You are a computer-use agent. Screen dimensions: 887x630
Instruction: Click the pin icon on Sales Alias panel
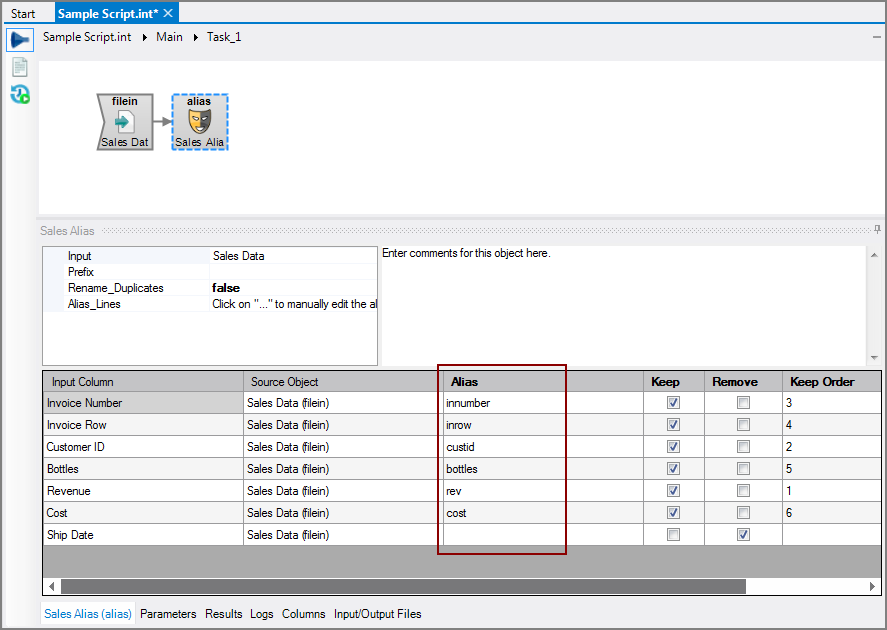(x=877, y=230)
